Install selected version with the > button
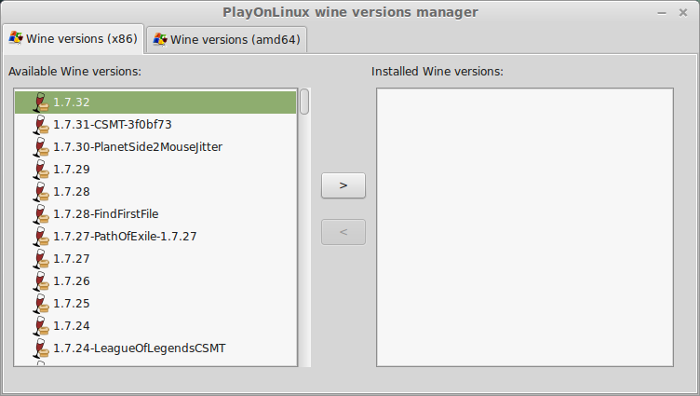Image resolution: width=700 pixels, height=396 pixels. (343, 185)
